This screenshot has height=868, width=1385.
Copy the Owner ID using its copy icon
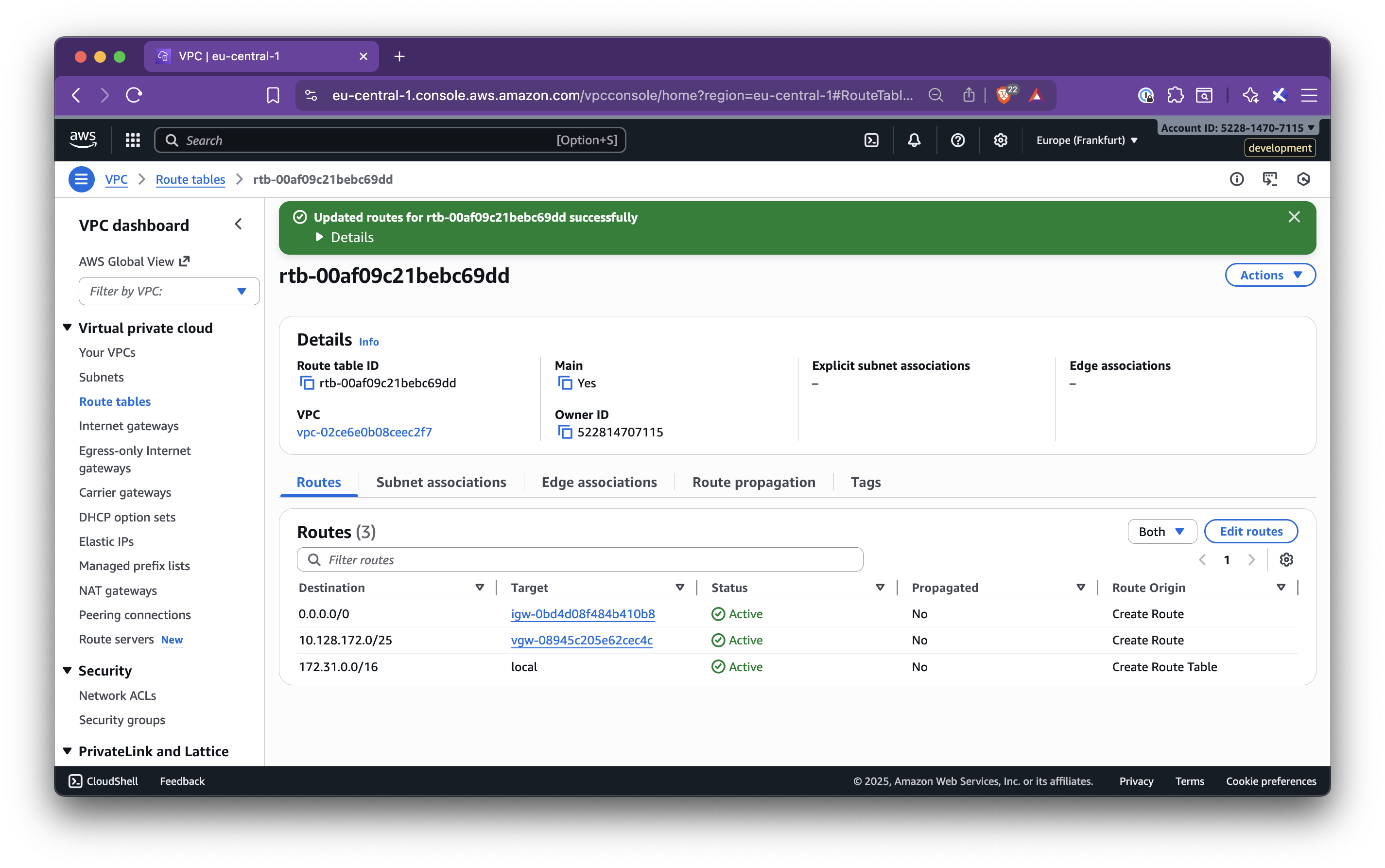pos(565,432)
